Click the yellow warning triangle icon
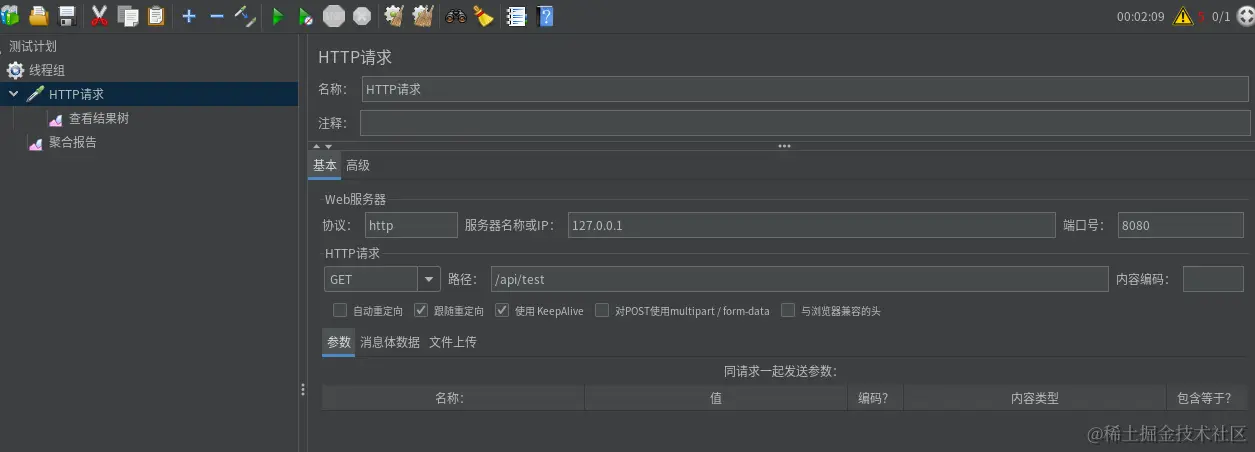The height and width of the screenshot is (452, 1255). click(x=1183, y=16)
